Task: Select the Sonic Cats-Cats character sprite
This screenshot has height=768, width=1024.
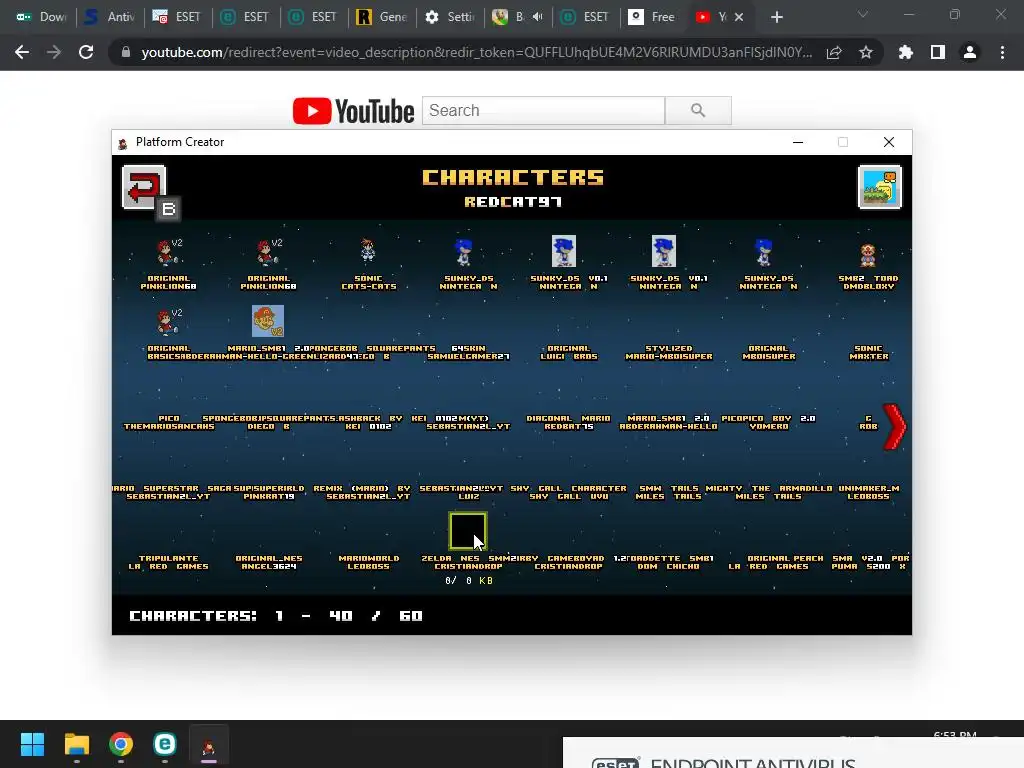Action: click(368, 250)
